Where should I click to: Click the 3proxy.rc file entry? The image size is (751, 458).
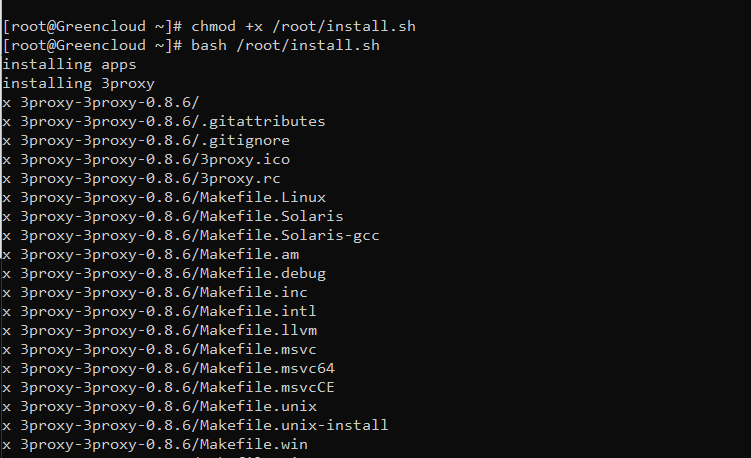tap(141, 179)
